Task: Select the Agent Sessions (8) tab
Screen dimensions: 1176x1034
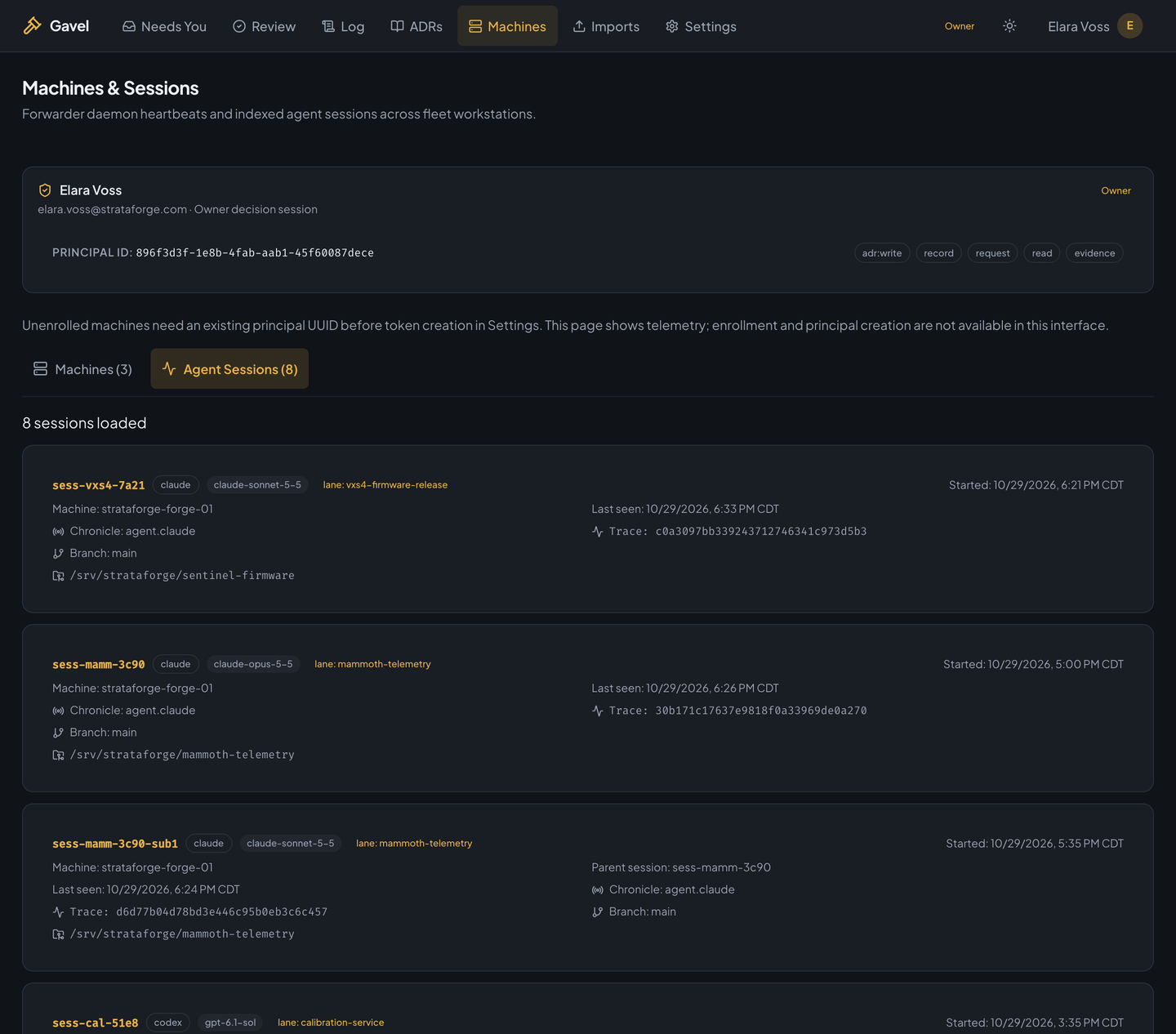Action: [229, 369]
